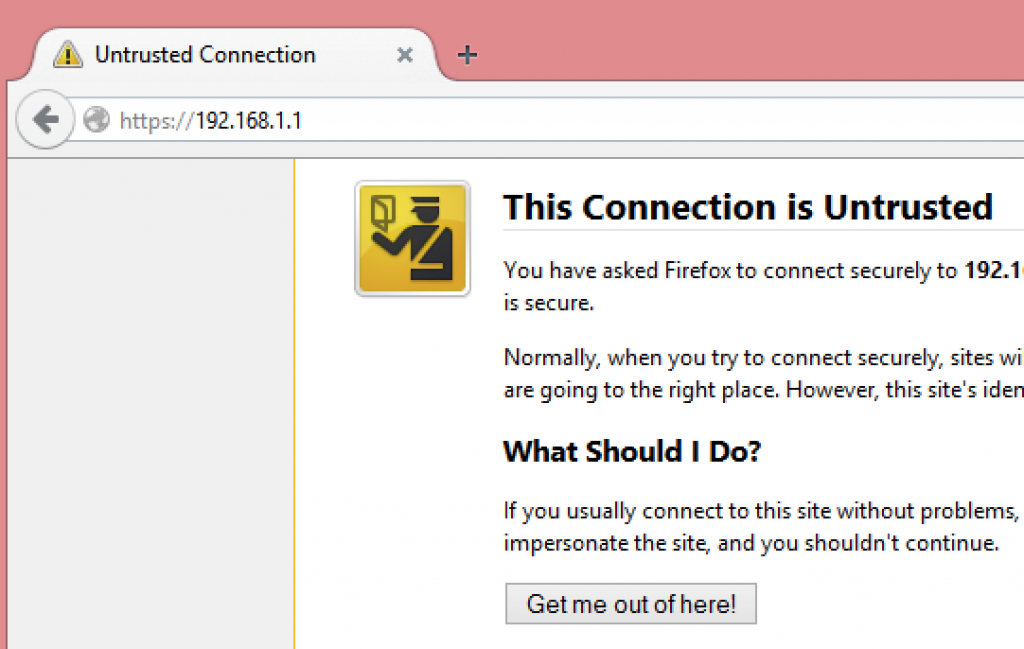Go back using the back arrow

pos(45,119)
